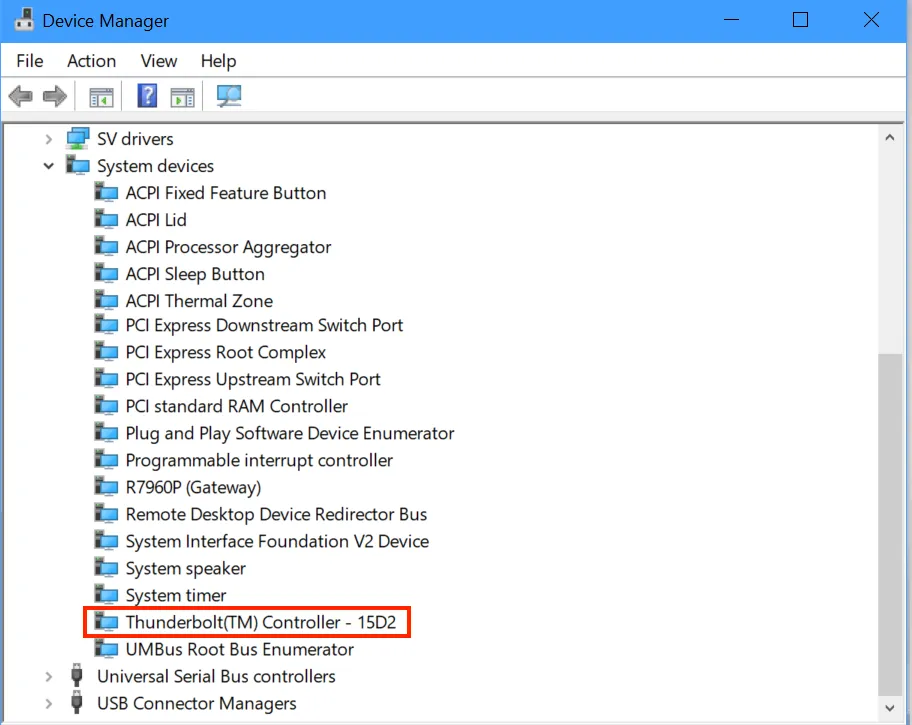This screenshot has height=725, width=912.
Task: Click the Forward navigation arrow
Action: coord(55,96)
